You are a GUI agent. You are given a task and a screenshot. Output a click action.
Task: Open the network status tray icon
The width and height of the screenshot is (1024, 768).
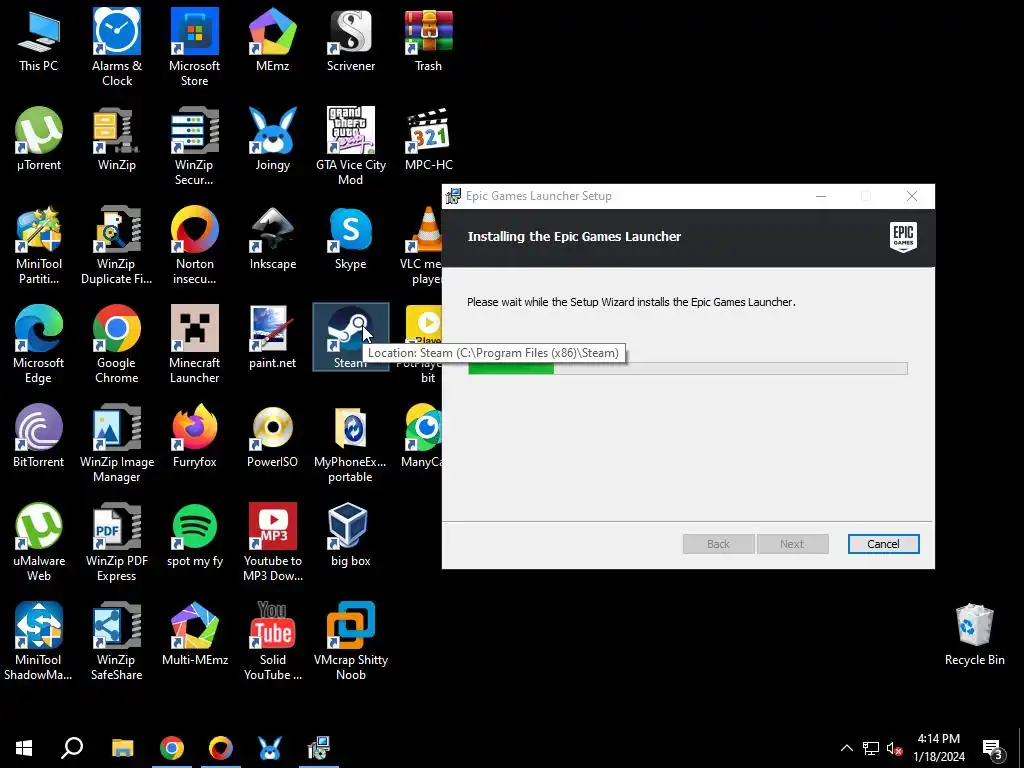(x=871, y=748)
